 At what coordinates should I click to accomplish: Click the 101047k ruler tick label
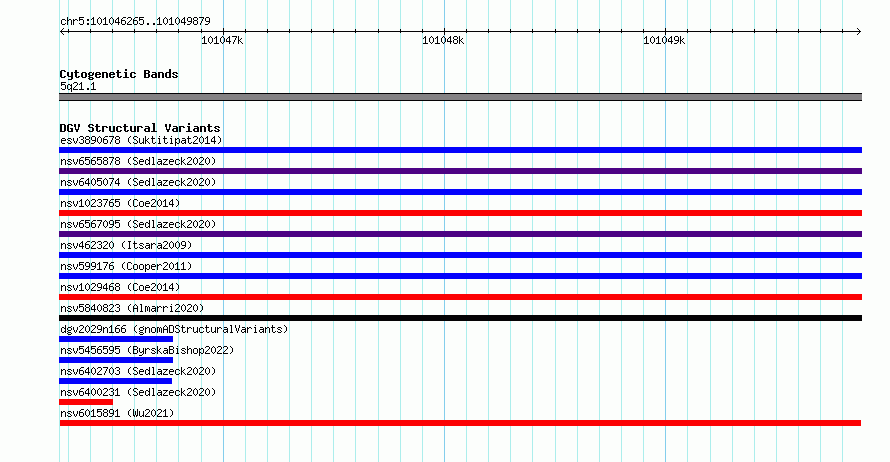(x=222, y=40)
